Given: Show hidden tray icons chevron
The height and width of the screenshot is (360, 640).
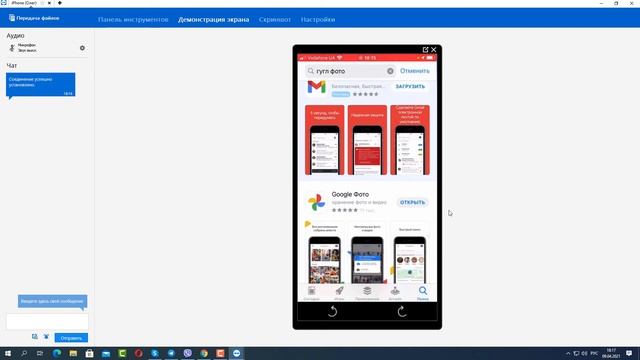Looking at the screenshot, I should 568,353.
